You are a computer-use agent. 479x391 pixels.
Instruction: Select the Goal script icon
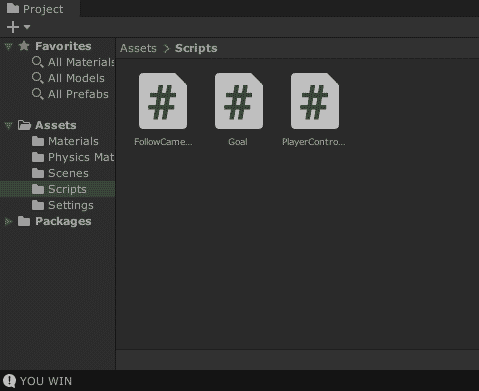(x=239, y=101)
